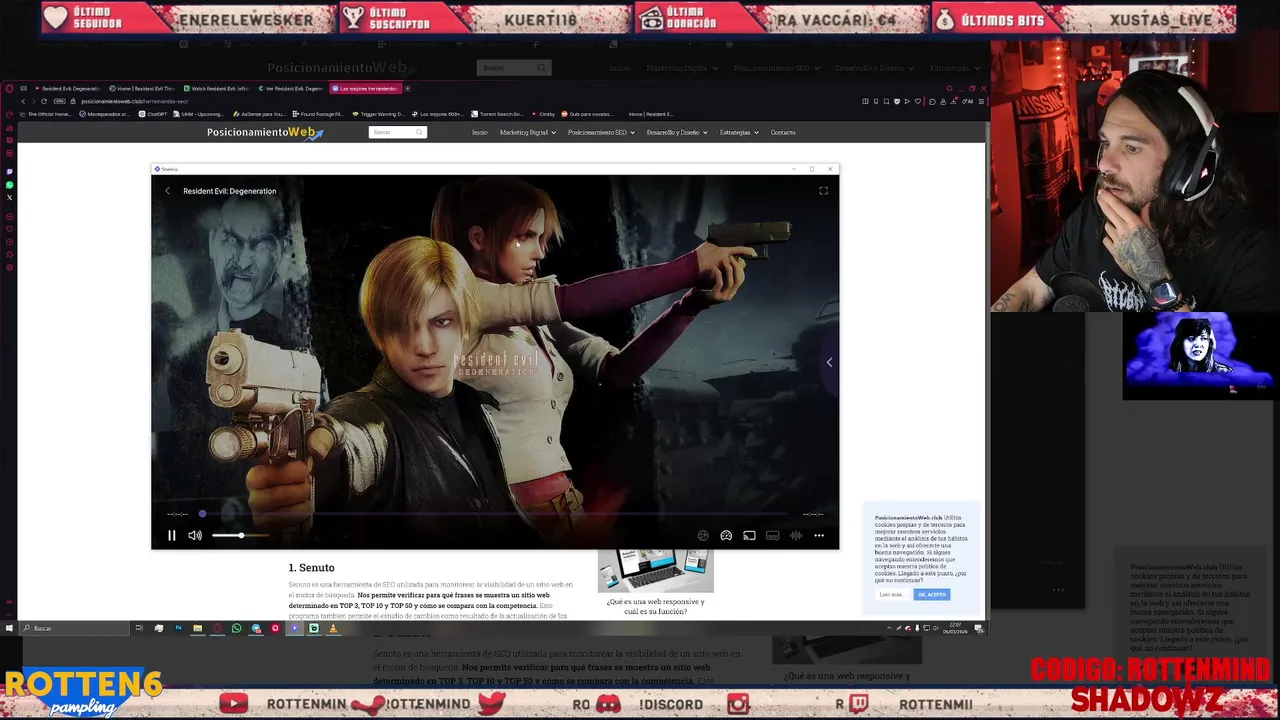Expand Posicionamiento SEO dropdown menu
This screenshot has height=720, width=1280.
(x=601, y=132)
